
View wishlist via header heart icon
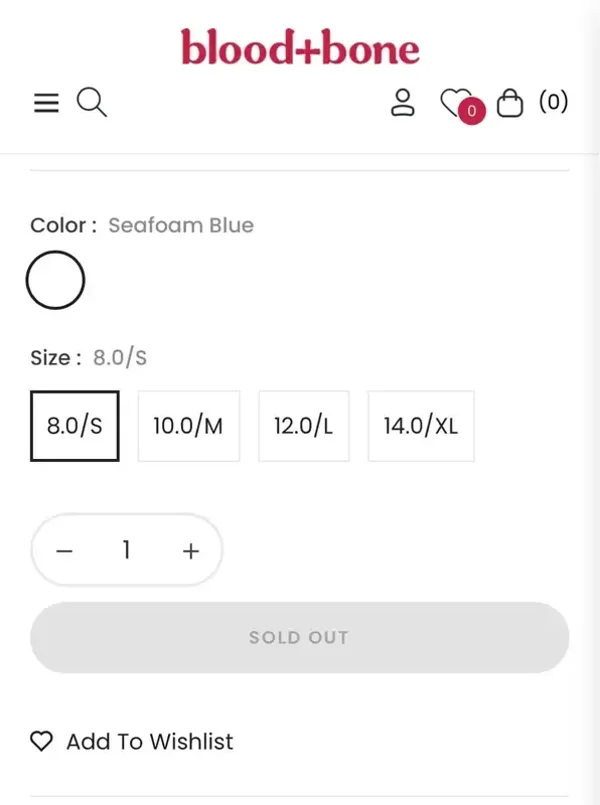455,101
